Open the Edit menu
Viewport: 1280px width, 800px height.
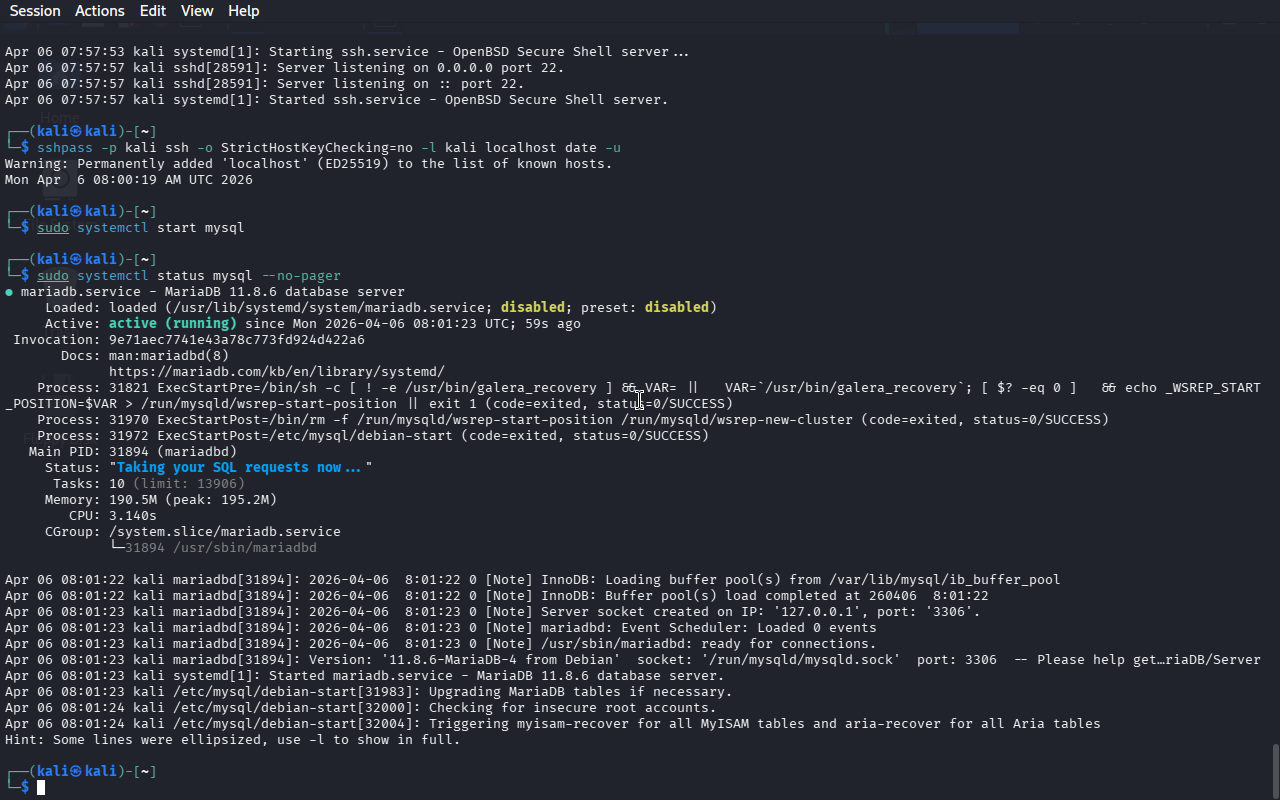tap(153, 11)
